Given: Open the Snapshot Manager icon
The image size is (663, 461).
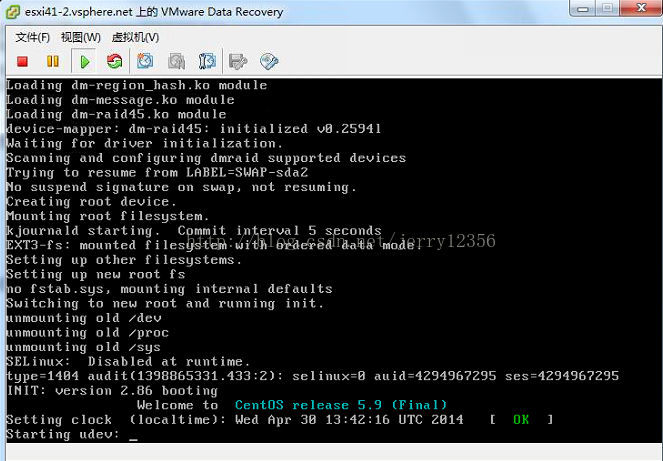Looking at the screenshot, I should tap(207, 62).
